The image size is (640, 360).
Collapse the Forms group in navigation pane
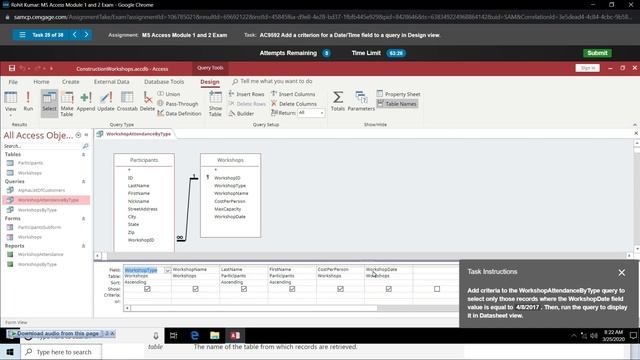[84, 218]
